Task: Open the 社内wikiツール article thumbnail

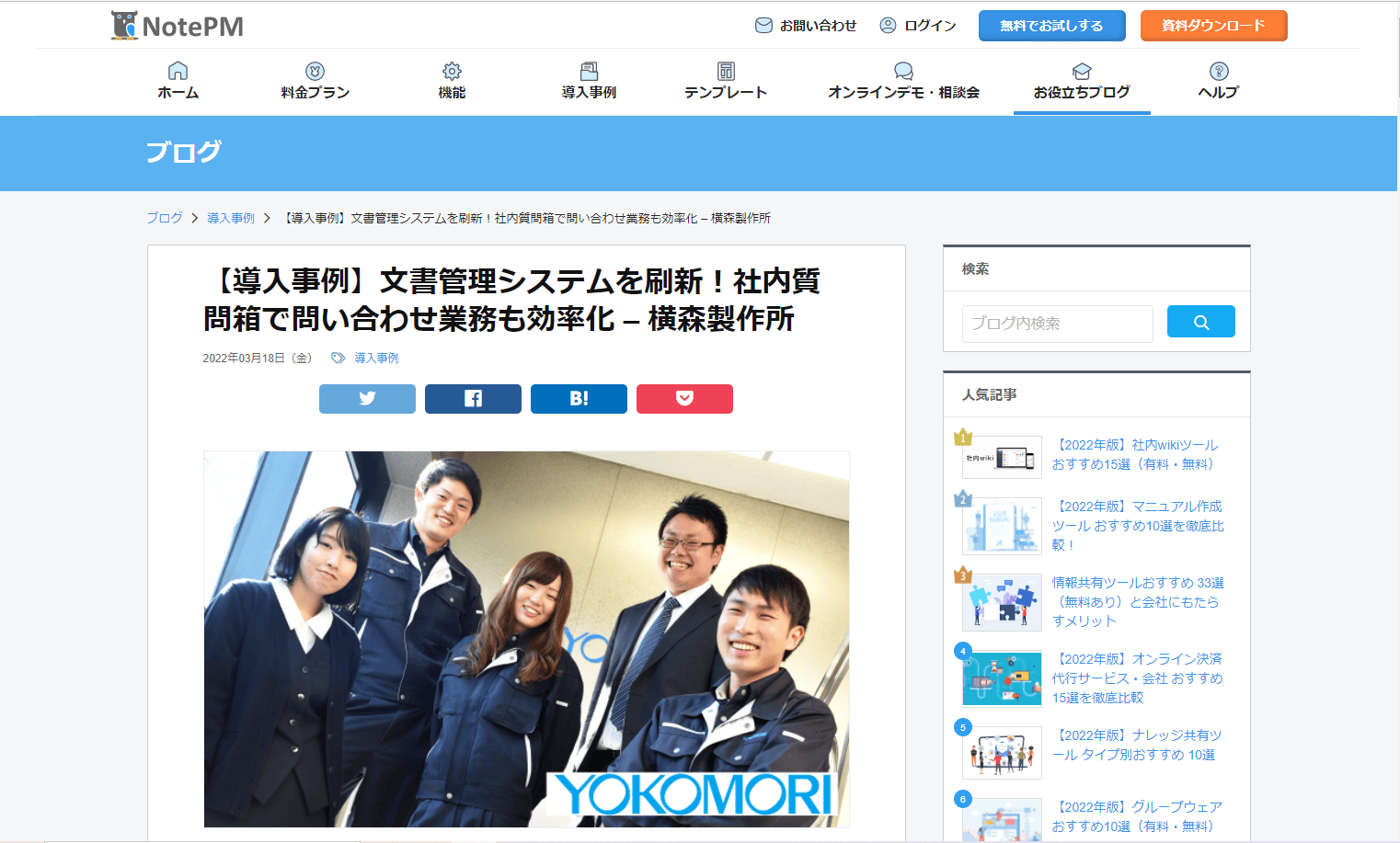Action: (x=1002, y=457)
